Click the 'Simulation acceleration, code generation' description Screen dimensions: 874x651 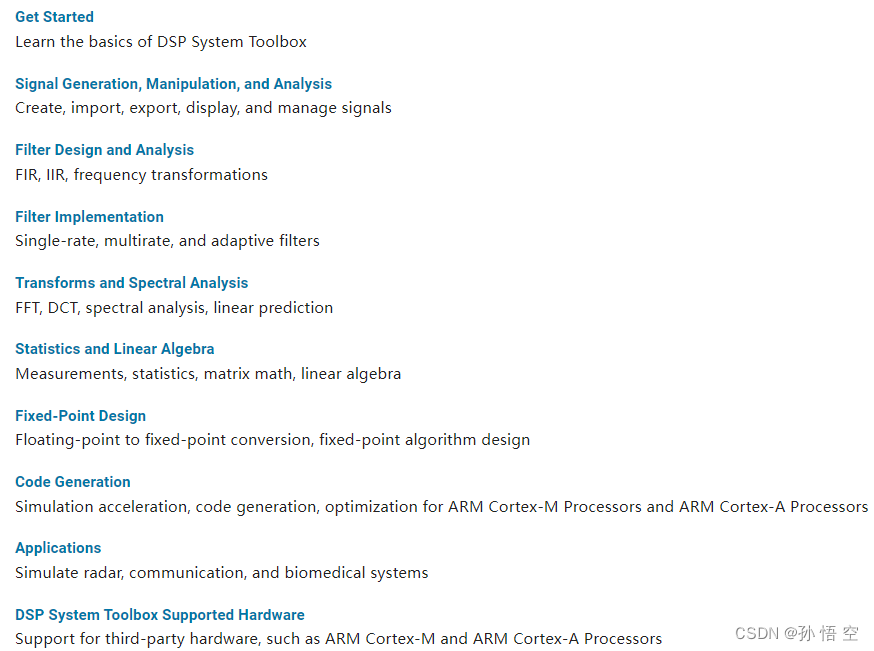pos(441,507)
